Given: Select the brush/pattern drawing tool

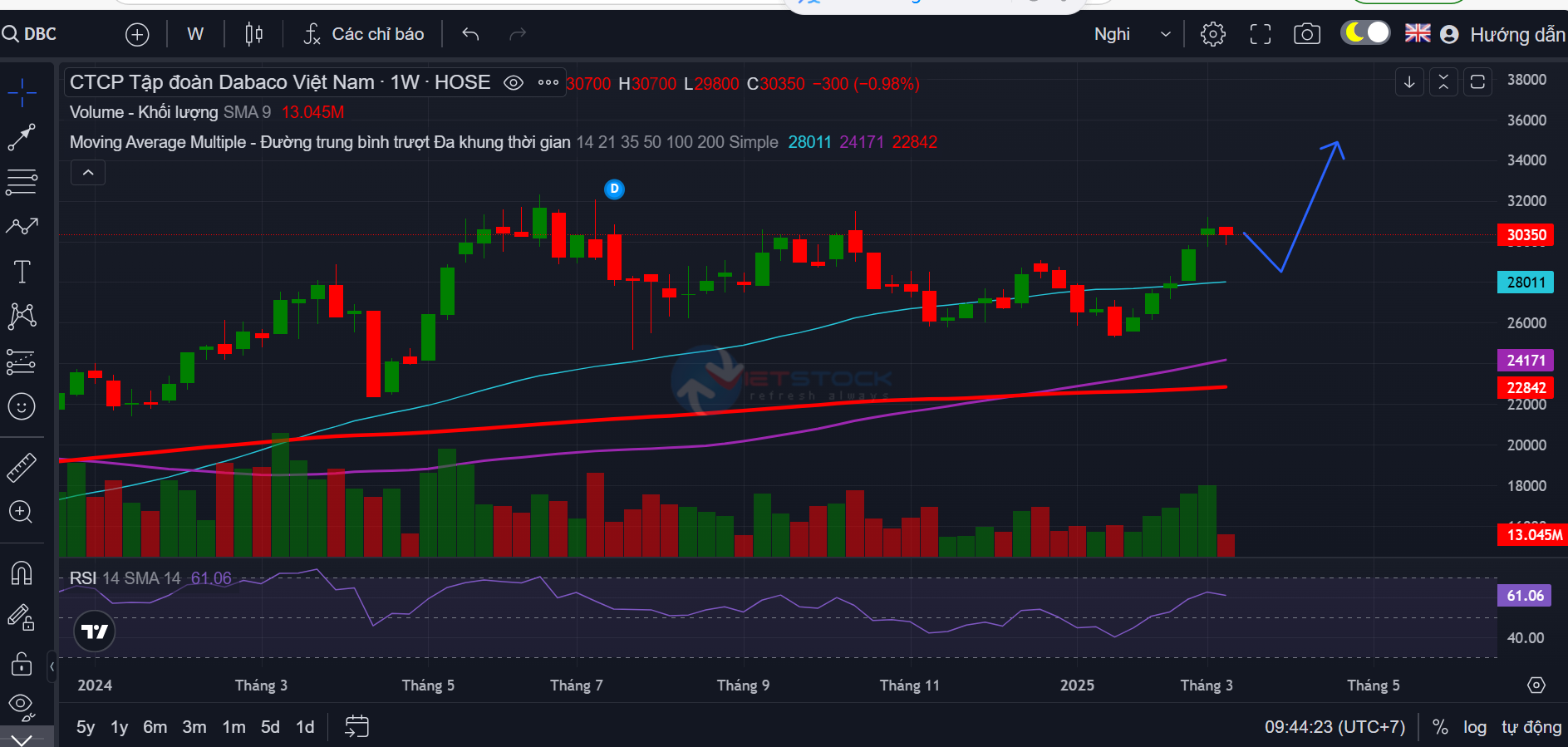Looking at the screenshot, I should [x=22, y=226].
